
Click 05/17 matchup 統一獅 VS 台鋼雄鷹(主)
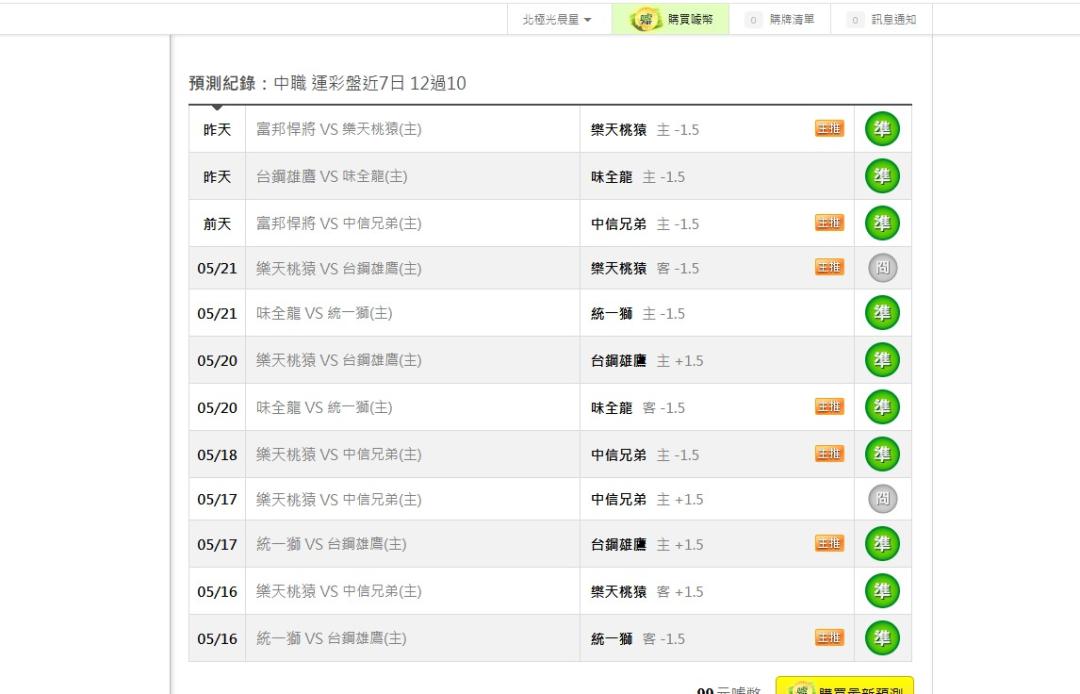click(331, 544)
